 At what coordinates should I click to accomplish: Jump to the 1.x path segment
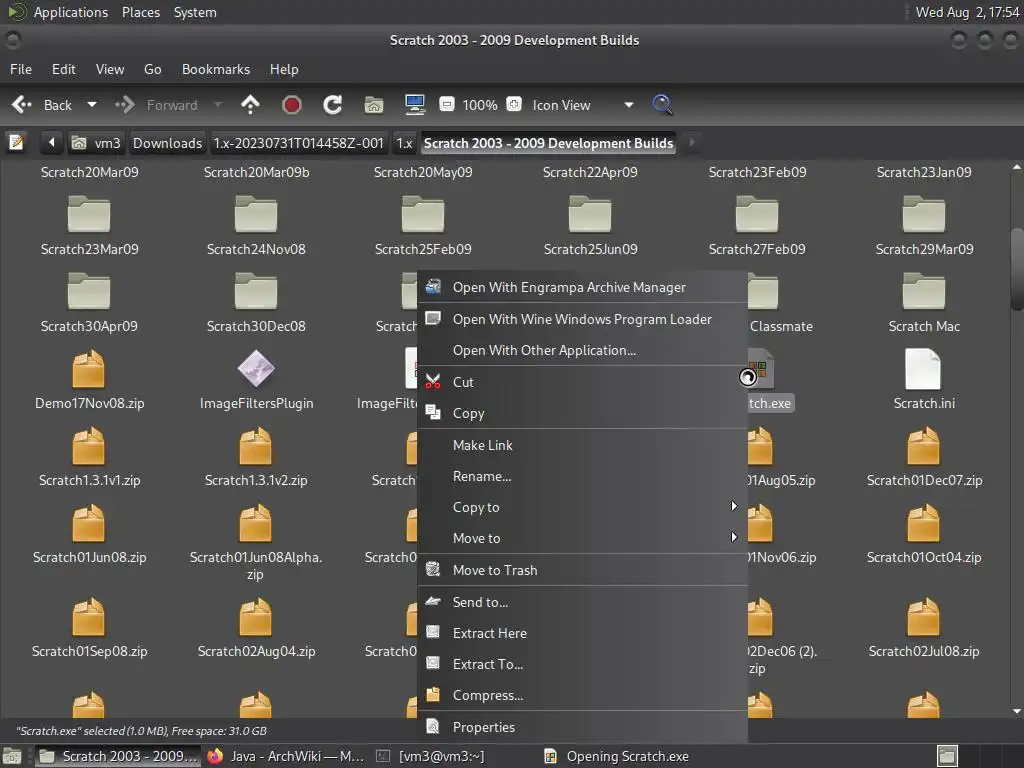point(404,143)
